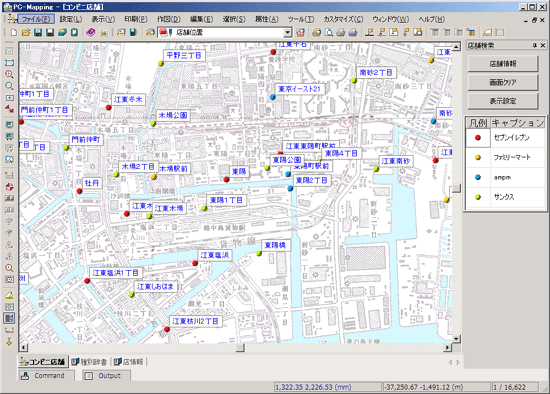Viewport: 550px width, 394px height.
Task: Click the 南砂2丁目 store label
Action: (x=376, y=72)
